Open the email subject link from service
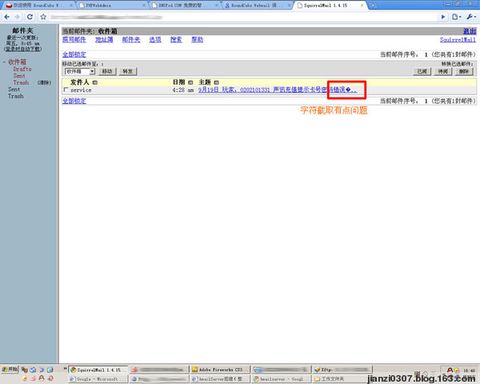The height and width of the screenshot is (384, 480). point(277,90)
